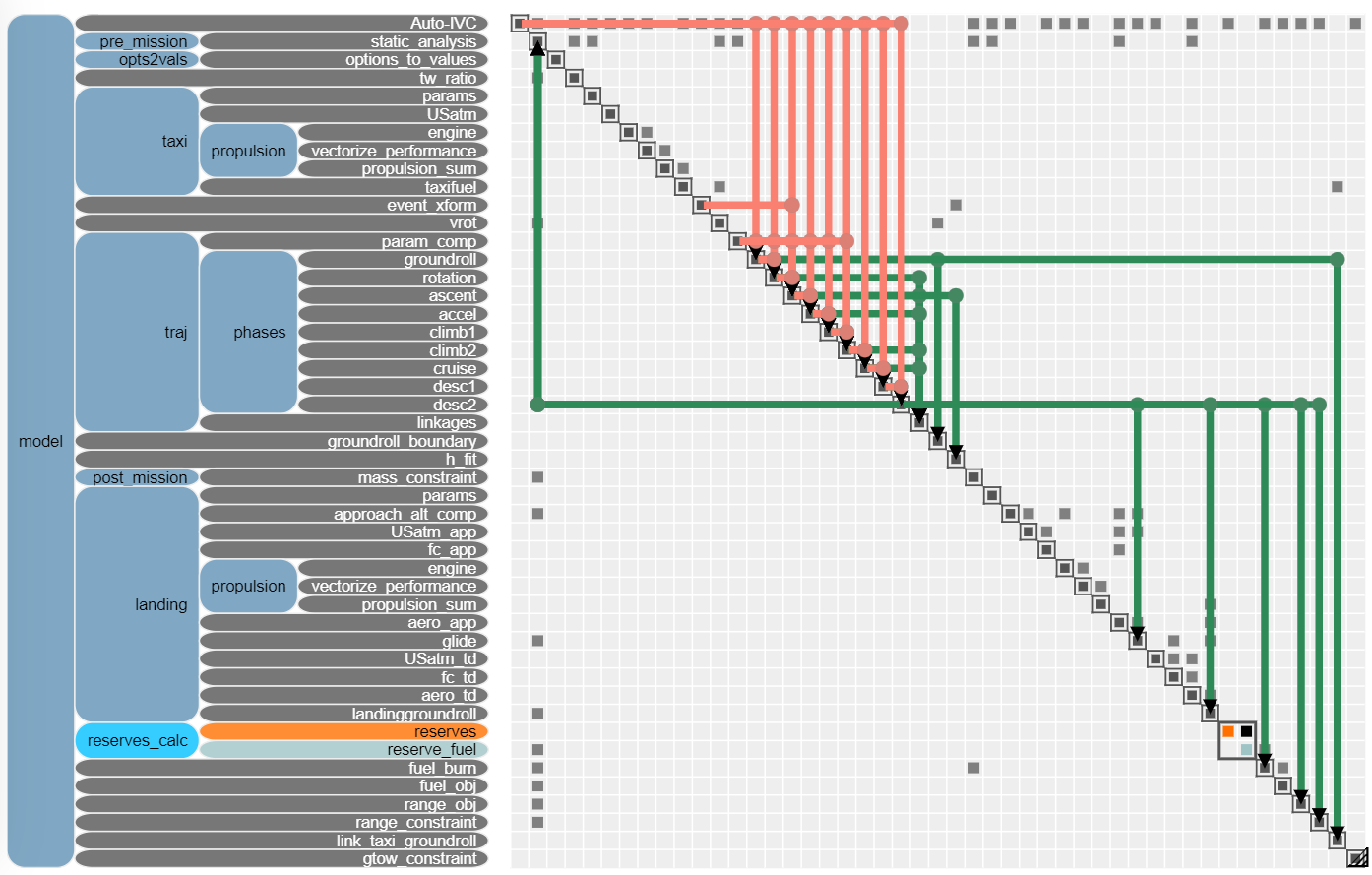Select the desc1 phase

pyautogui.click(x=393, y=386)
